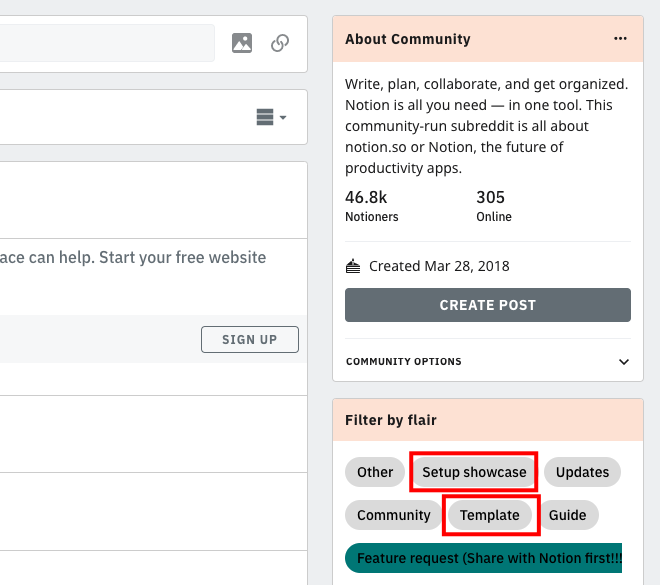Click the About Community heading
660x585 pixels.
point(407,39)
